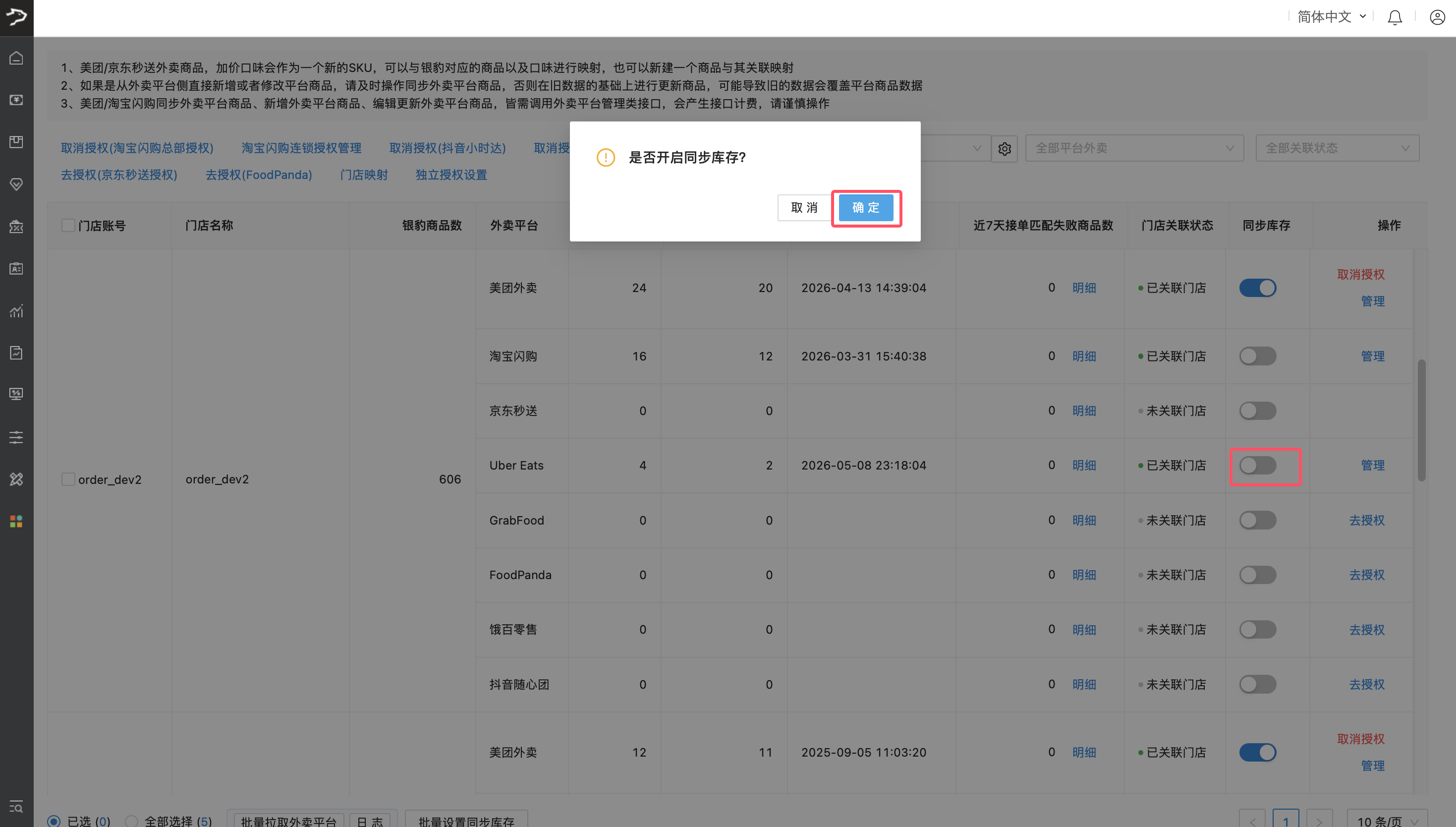
Task: Click red 取消授权 in first 美团外卖 row
Action: [1361, 274]
